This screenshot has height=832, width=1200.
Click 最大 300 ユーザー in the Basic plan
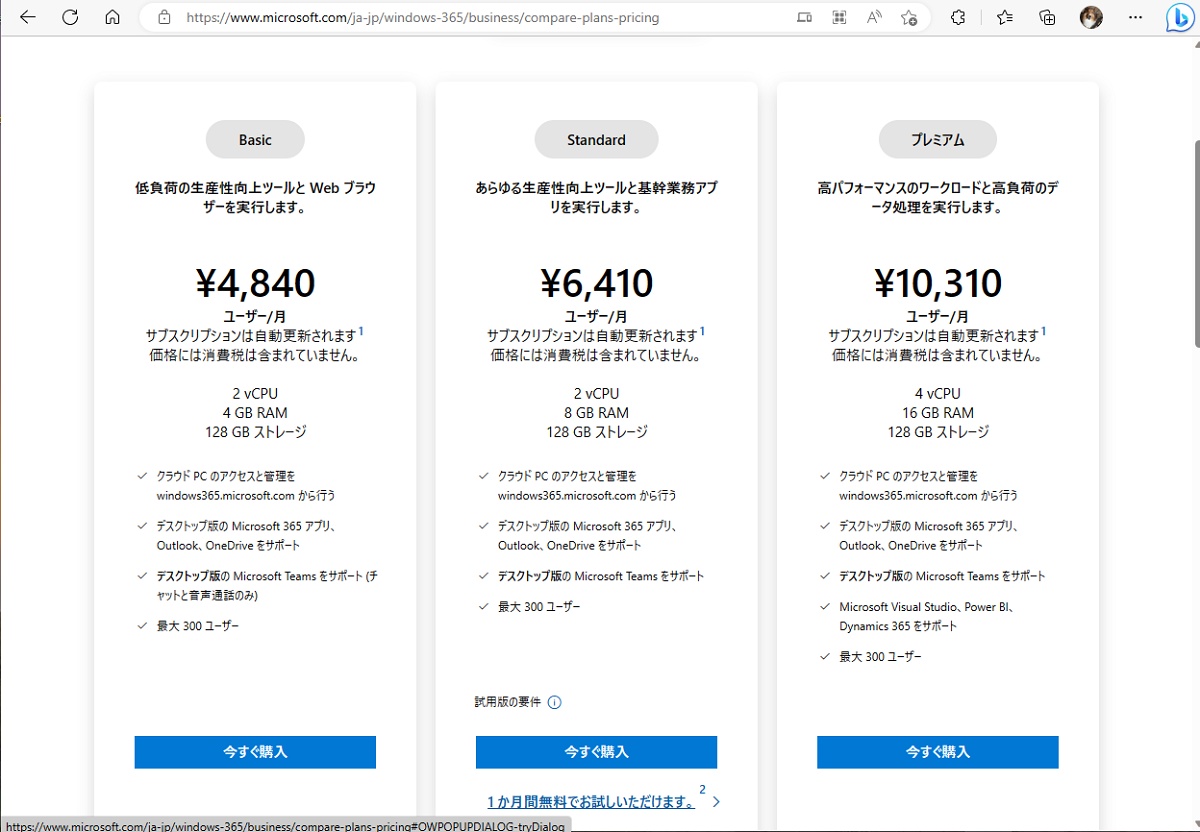coord(198,627)
